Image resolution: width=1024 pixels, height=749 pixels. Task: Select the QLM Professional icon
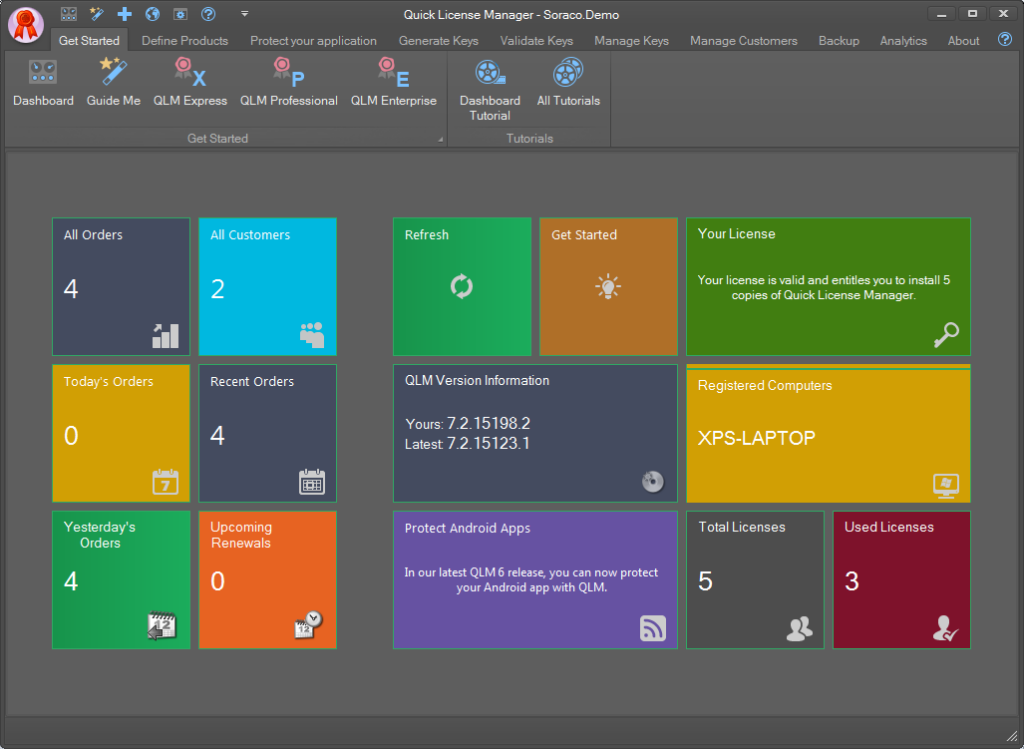(288, 82)
